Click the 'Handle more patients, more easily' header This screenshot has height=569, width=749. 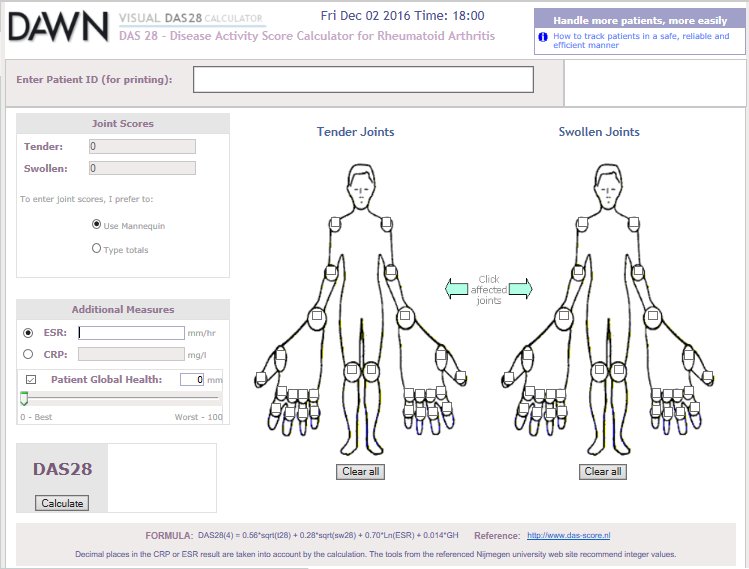pyautogui.click(x=640, y=21)
